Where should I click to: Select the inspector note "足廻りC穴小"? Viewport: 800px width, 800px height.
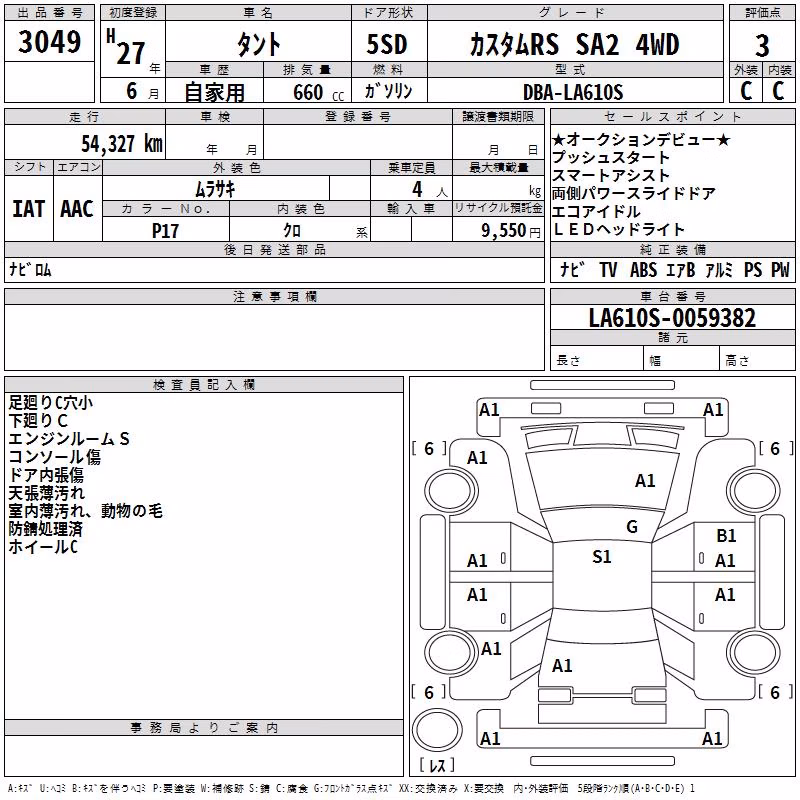[x=51, y=403]
